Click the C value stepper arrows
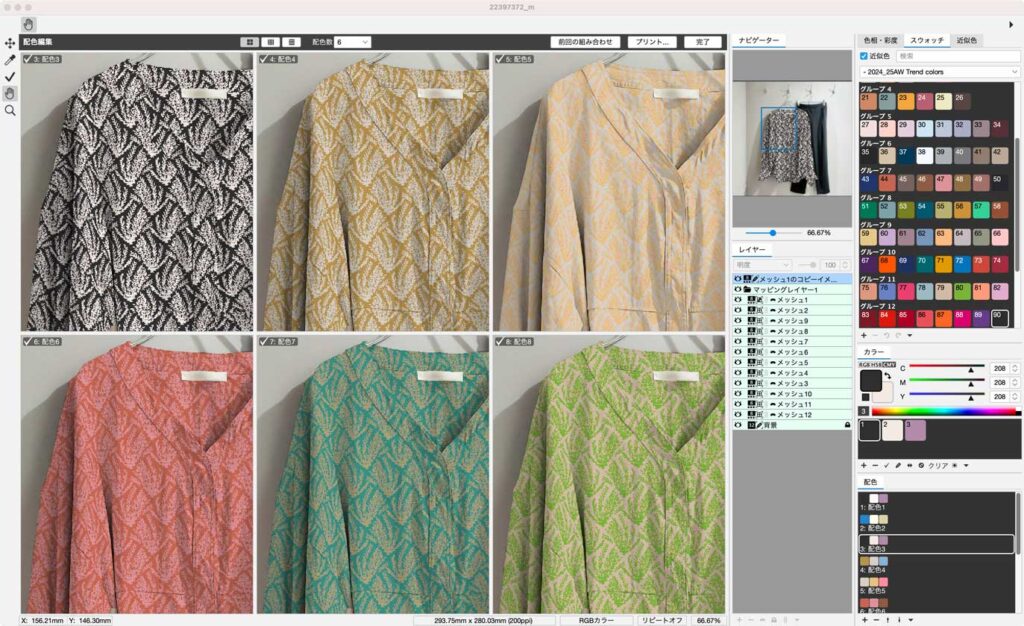 coord(1015,368)
